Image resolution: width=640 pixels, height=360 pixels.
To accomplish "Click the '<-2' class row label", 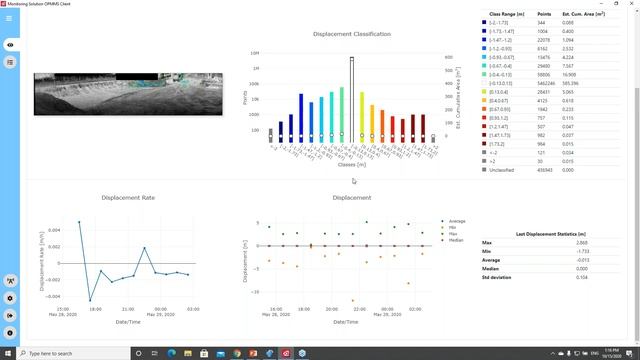I will coord(493,153).
